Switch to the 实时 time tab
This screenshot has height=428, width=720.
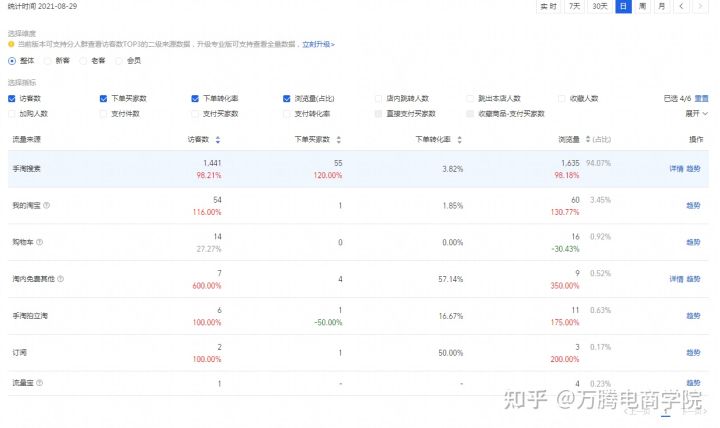(548, 6)
